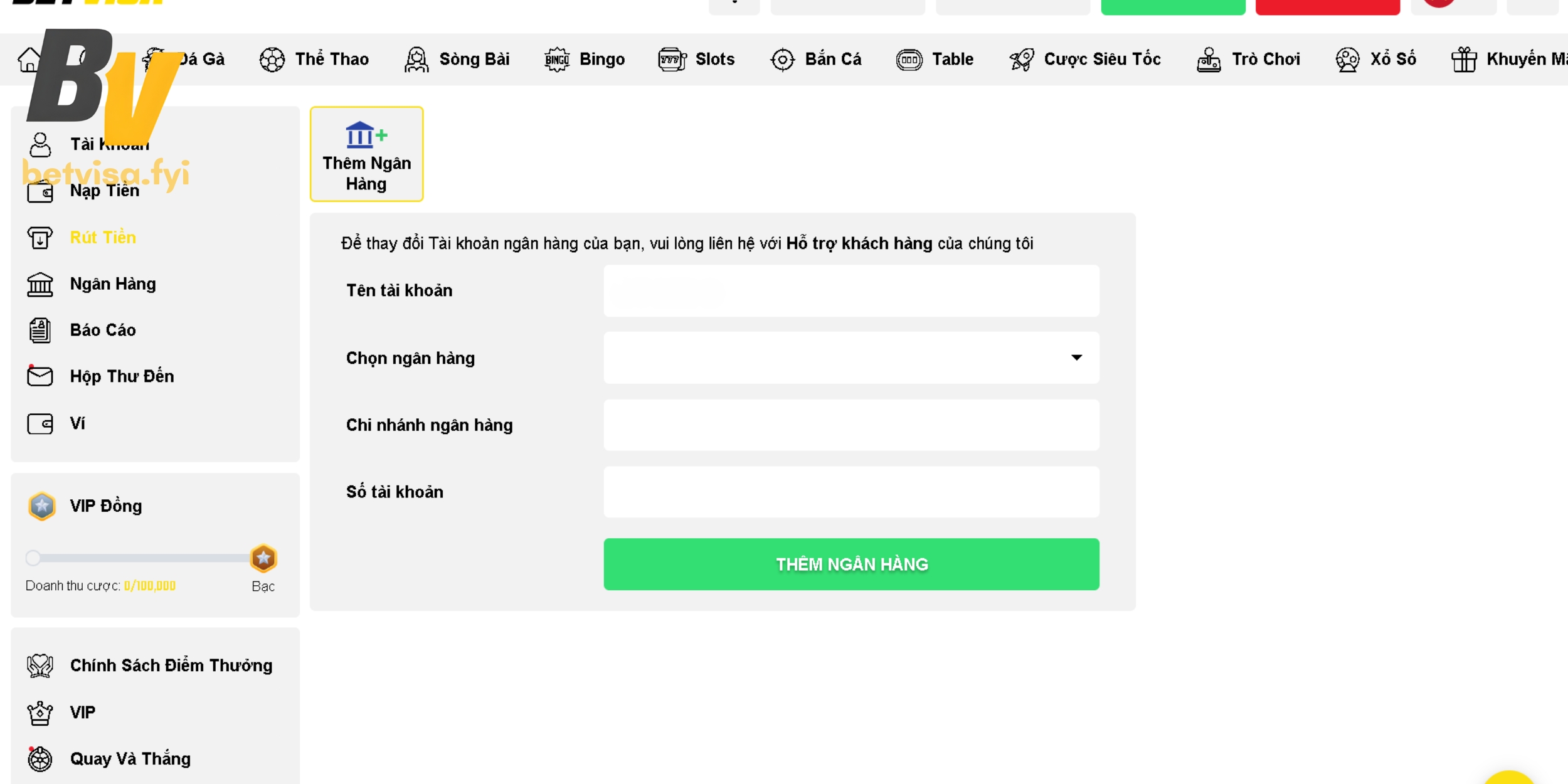Open the Slots machine icon

[672, 60]
